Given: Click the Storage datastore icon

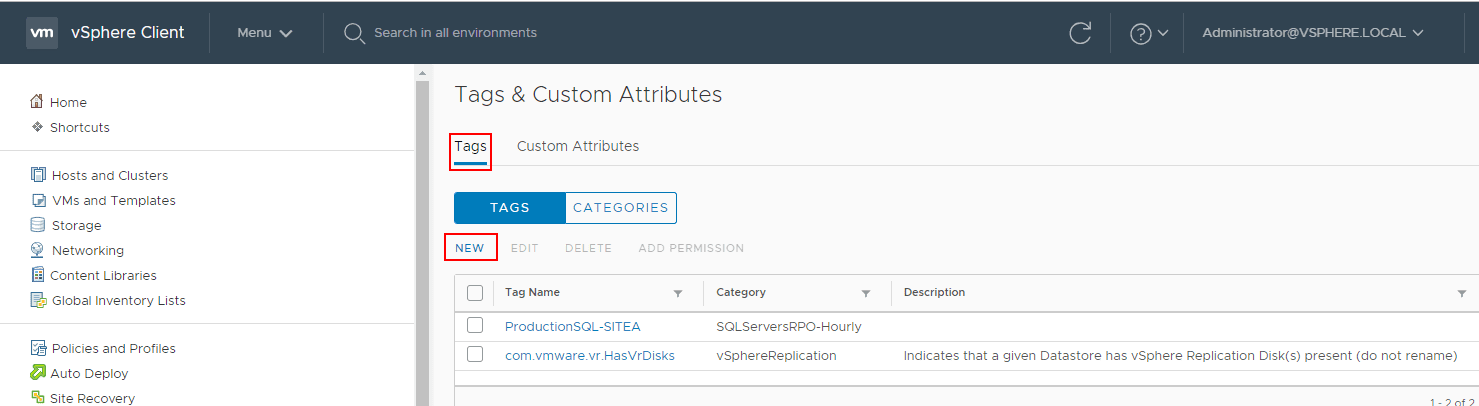Looking at the screenshot, I should [38, 225].
